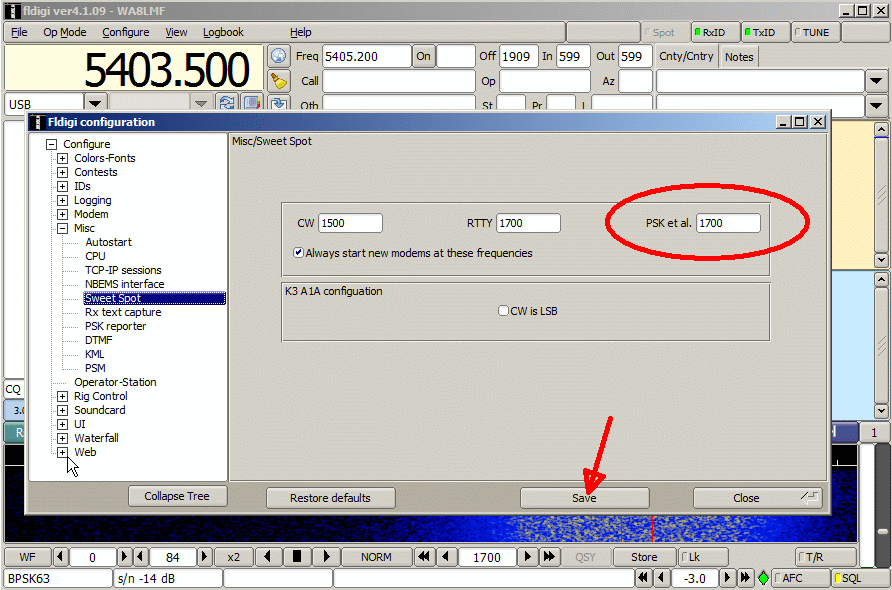
Task: Click the WF waterfall mode button
Action: coord(27,557)
